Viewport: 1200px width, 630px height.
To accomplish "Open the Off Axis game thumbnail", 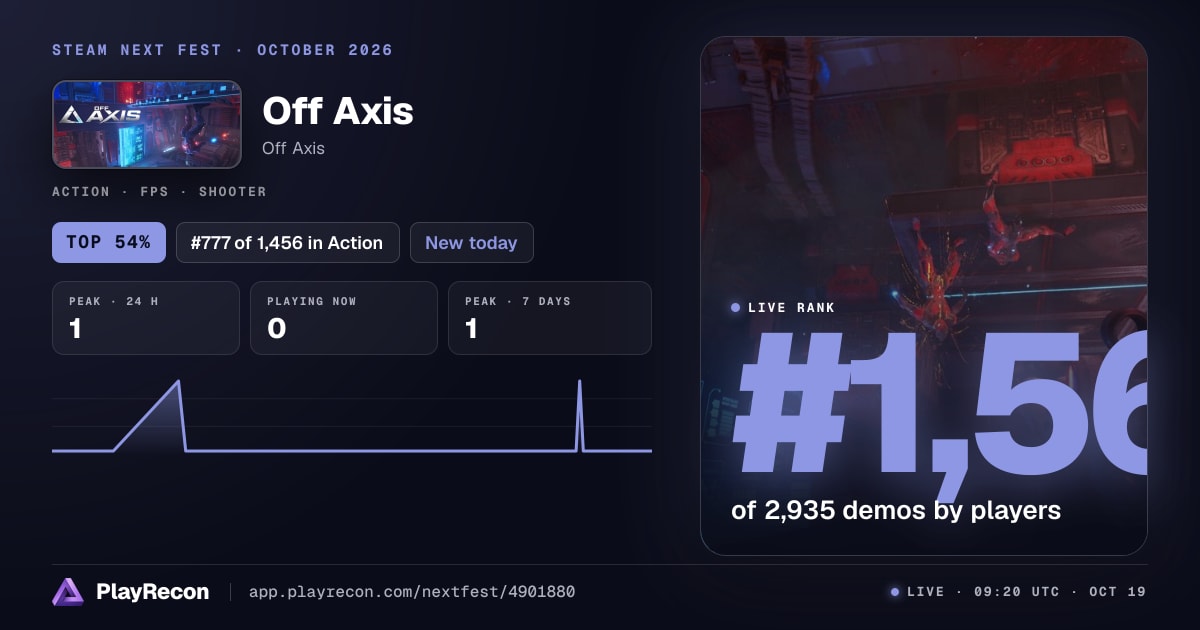I will point(147,124).
